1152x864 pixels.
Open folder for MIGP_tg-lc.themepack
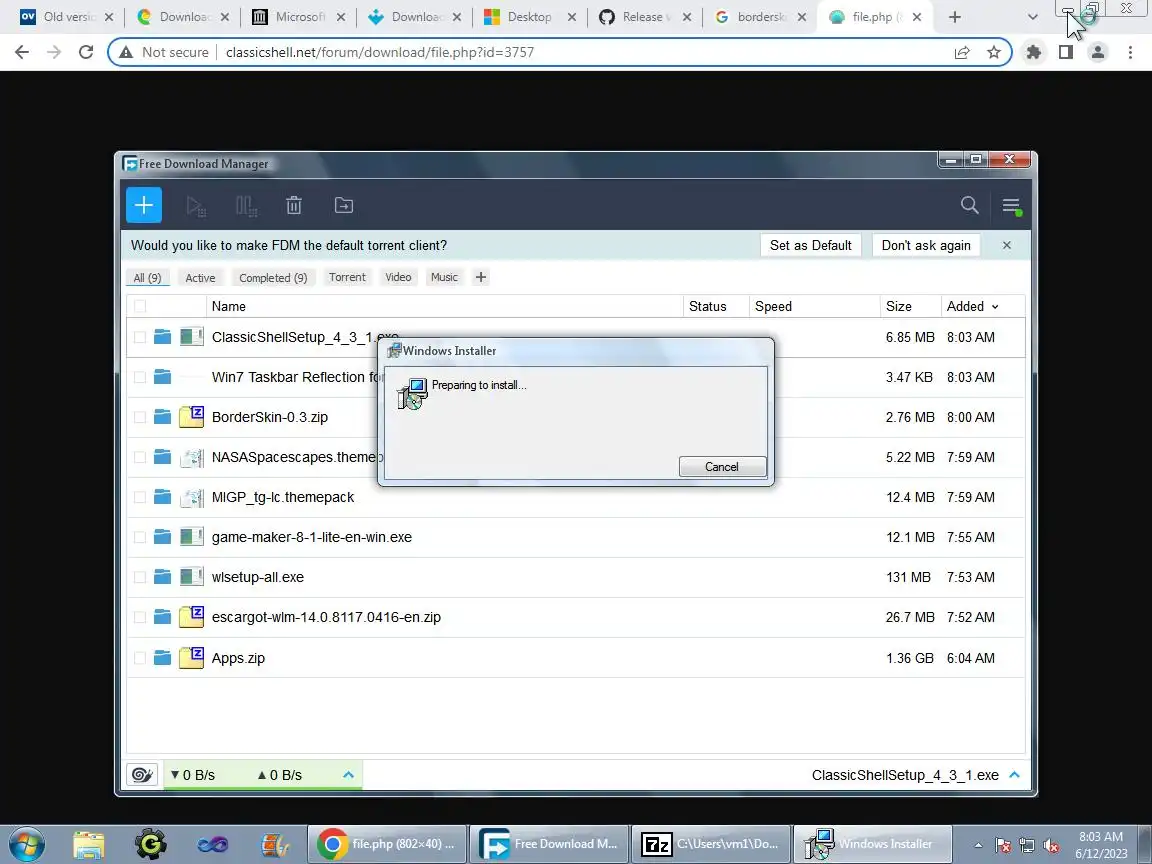tap(162, 497)
